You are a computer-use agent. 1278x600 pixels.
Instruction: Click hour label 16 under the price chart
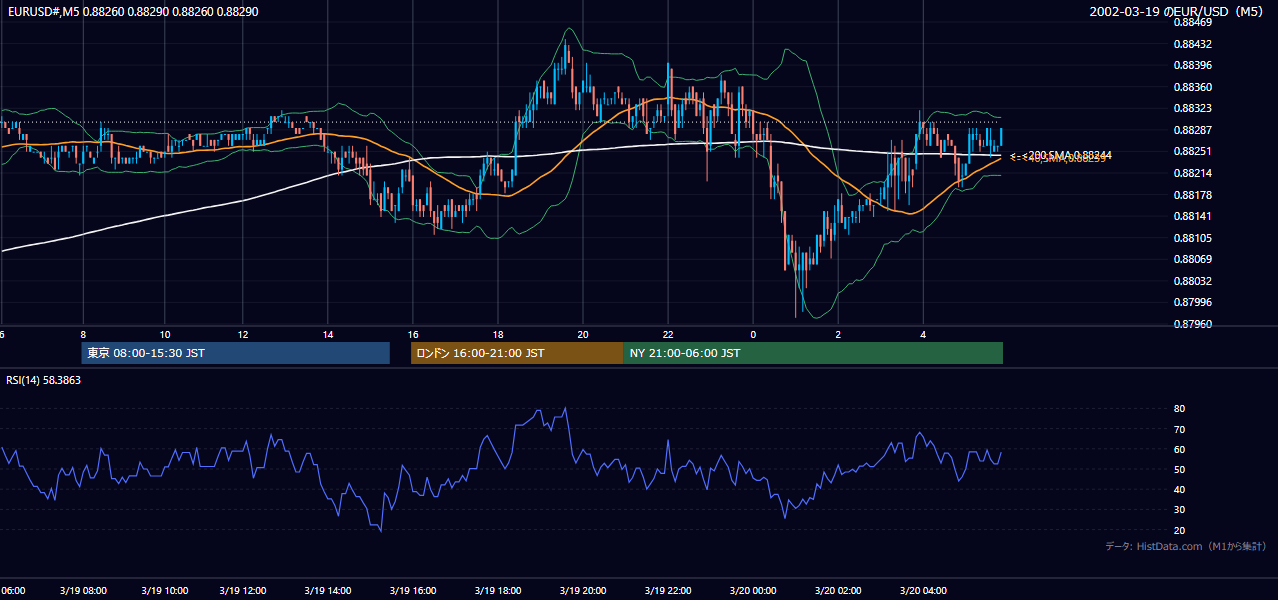point(413,334)
